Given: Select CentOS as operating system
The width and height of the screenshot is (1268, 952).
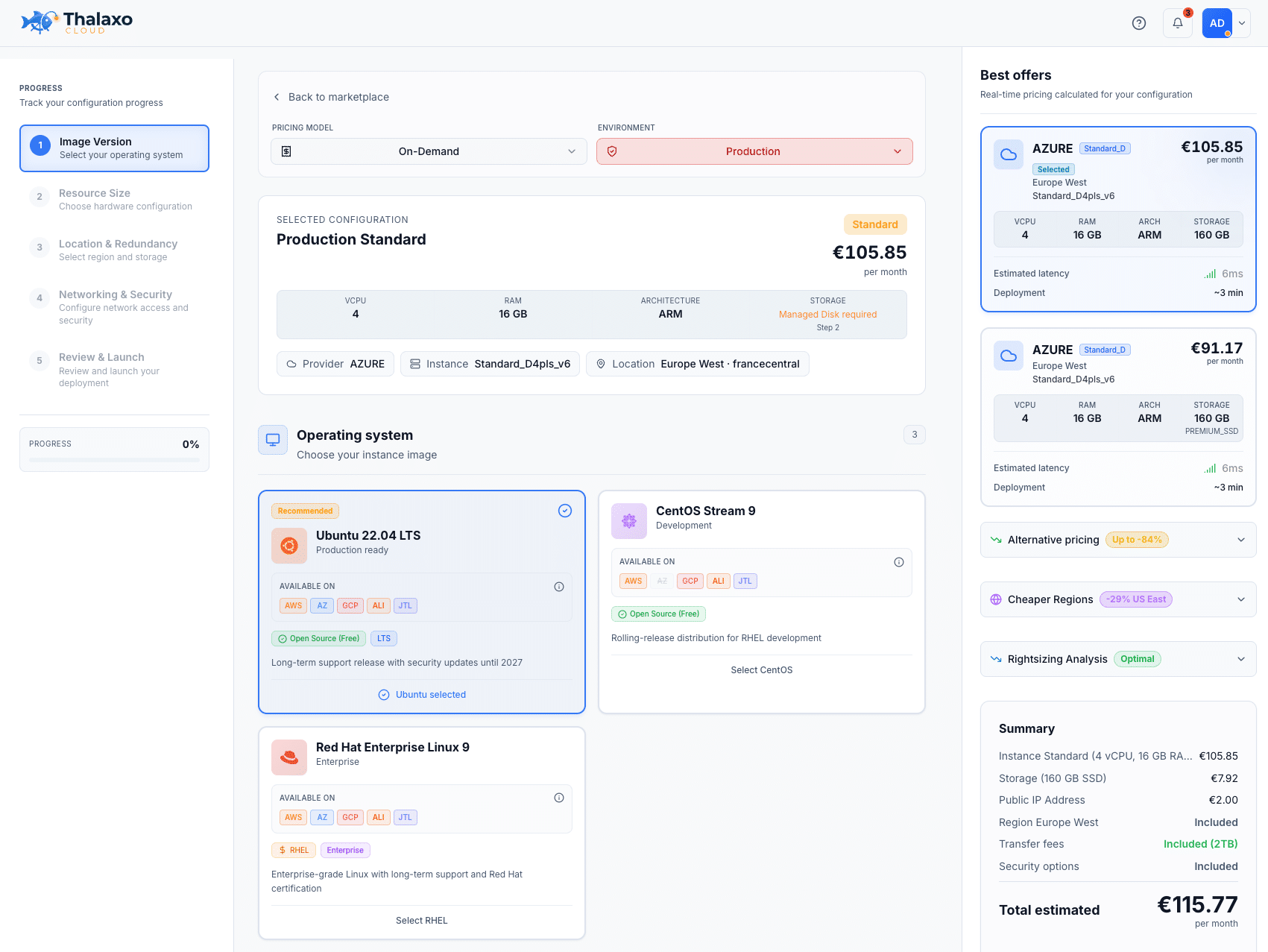Looking at the screenshot, I should coord(762,670).
